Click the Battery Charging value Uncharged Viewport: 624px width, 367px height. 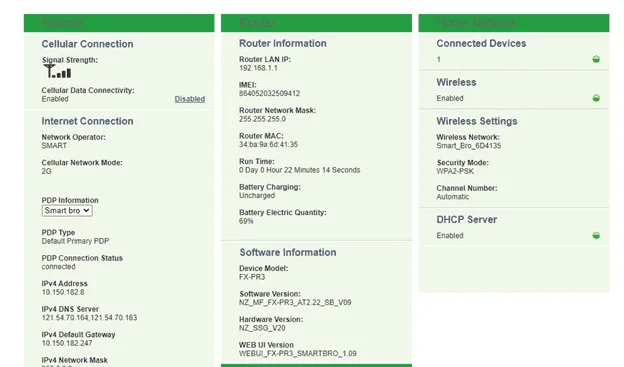257,195
